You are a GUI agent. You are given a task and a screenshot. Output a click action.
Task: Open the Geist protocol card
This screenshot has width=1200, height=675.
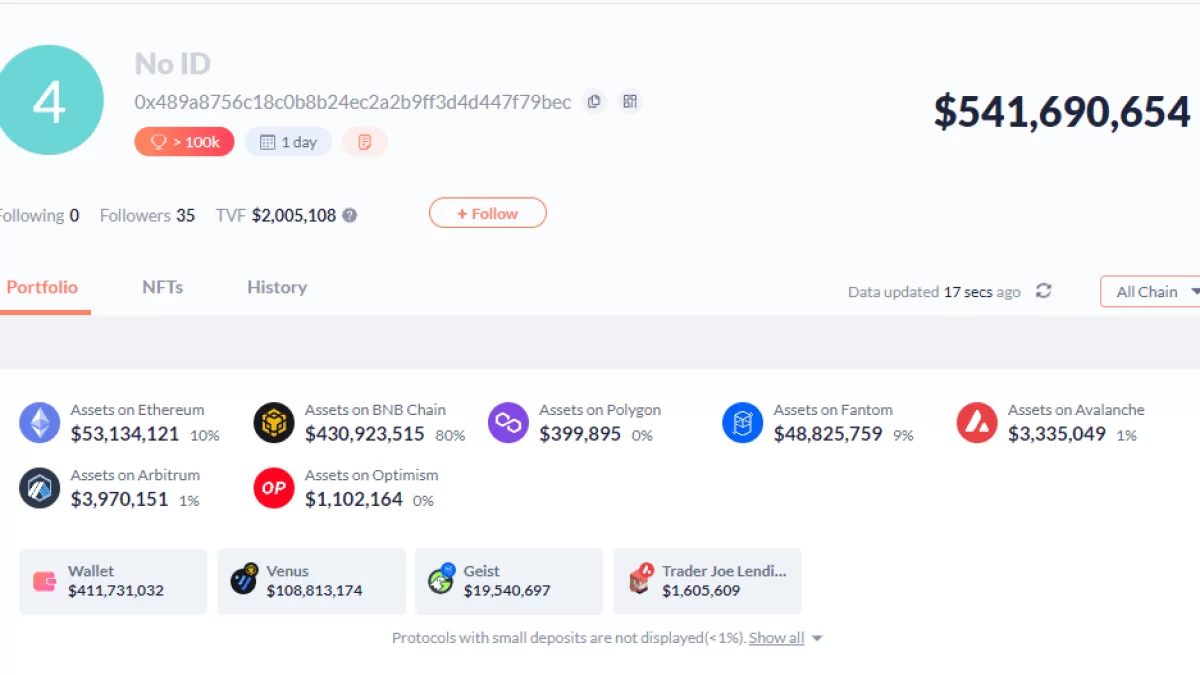(508, 581)
